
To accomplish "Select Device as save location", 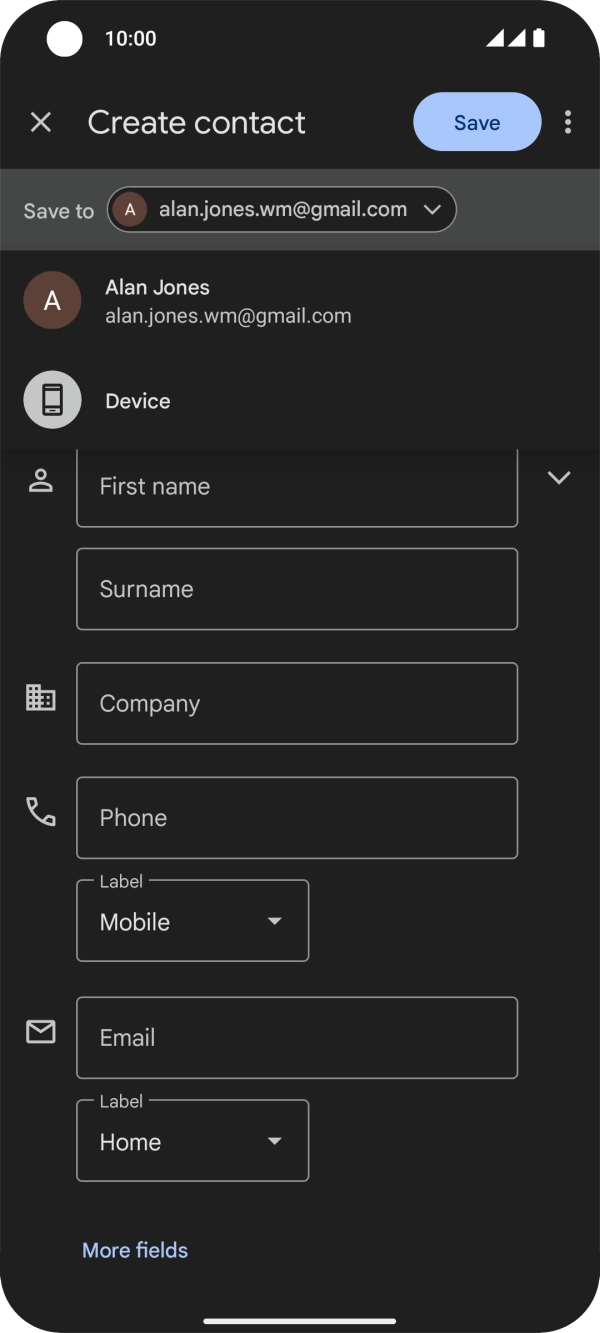I will (x=138, y=401).
